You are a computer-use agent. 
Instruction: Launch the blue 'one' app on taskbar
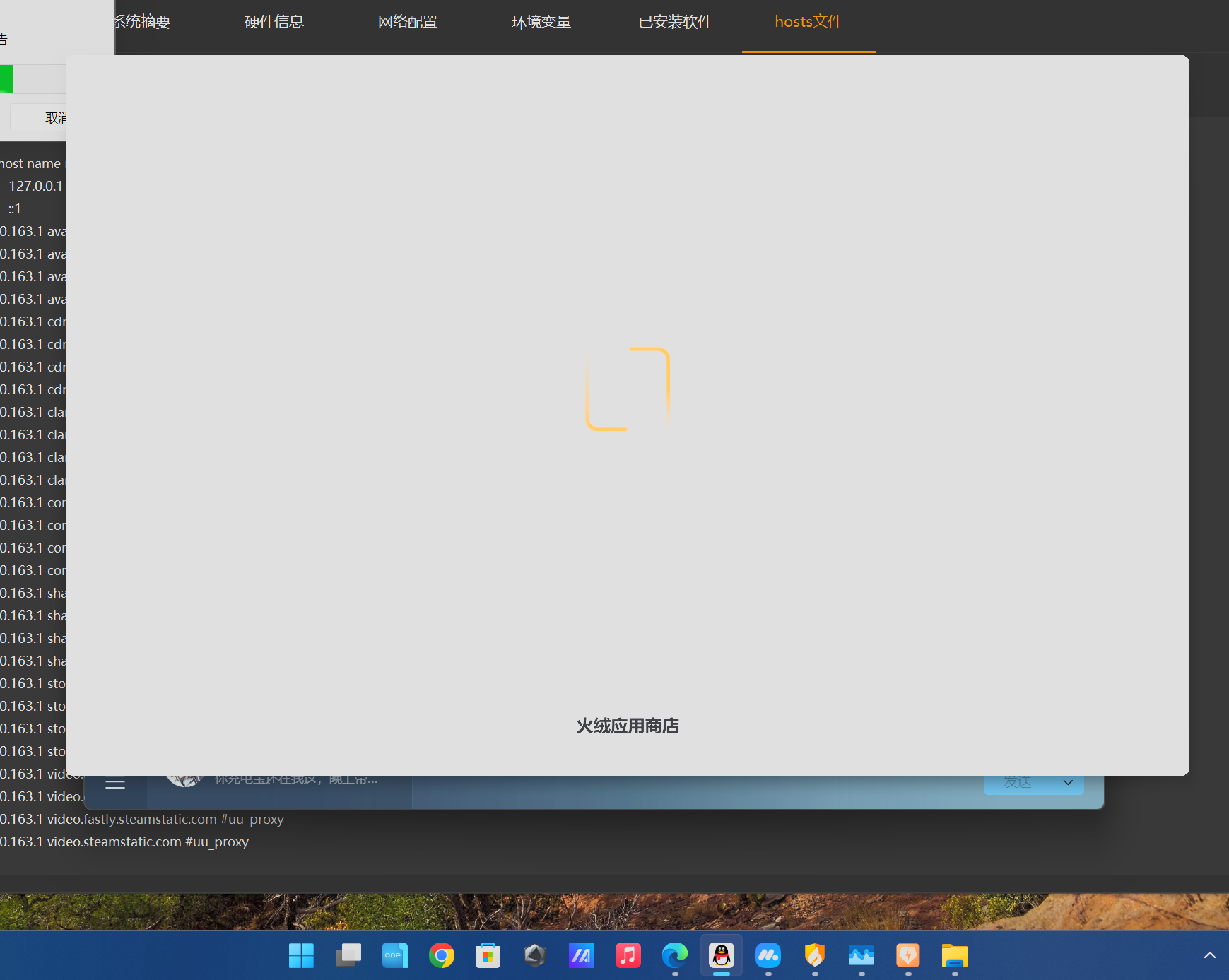click(395, 956)
